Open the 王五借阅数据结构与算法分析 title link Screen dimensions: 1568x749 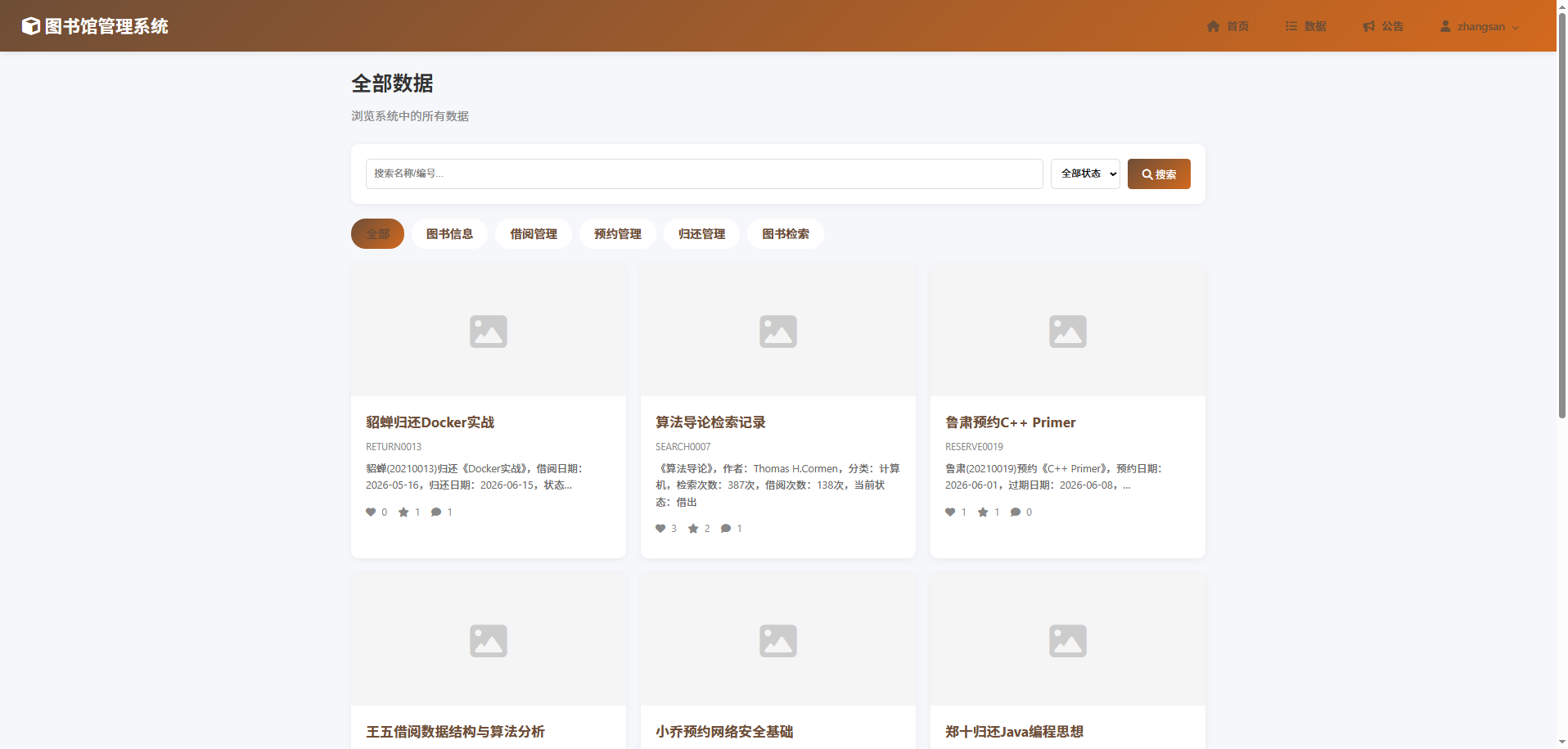pyautogui.click(x=455, y=732)
